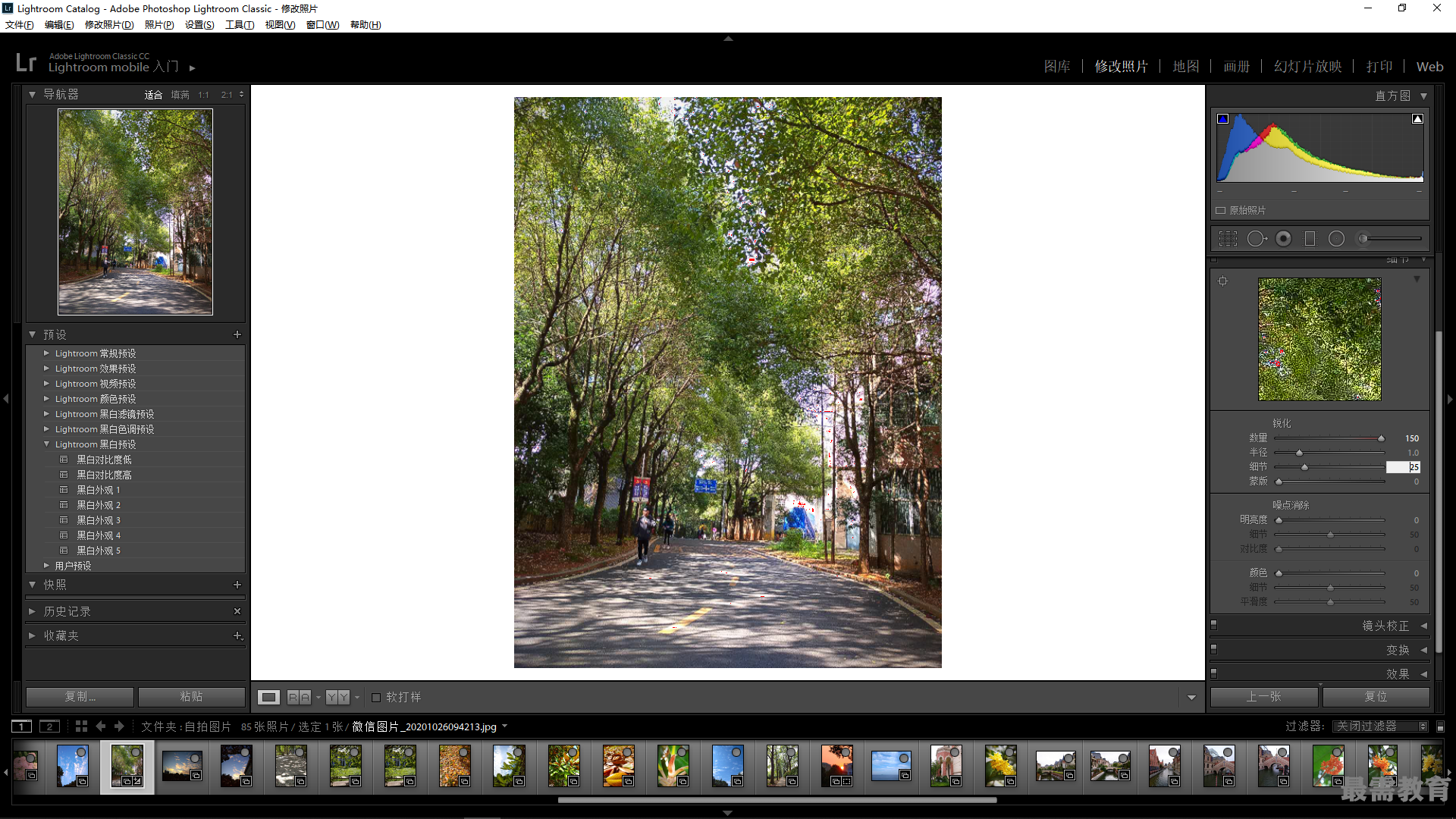The image size is (1456, 819).
Task: Select the Red Eye Correction tool
Action: tap(1283, 239)
